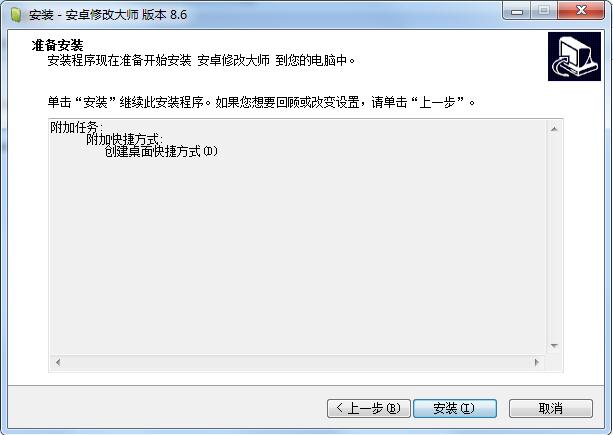Click the 创建桌面快捷方式(D) line
613x435 pixels.
click(161, 151)
